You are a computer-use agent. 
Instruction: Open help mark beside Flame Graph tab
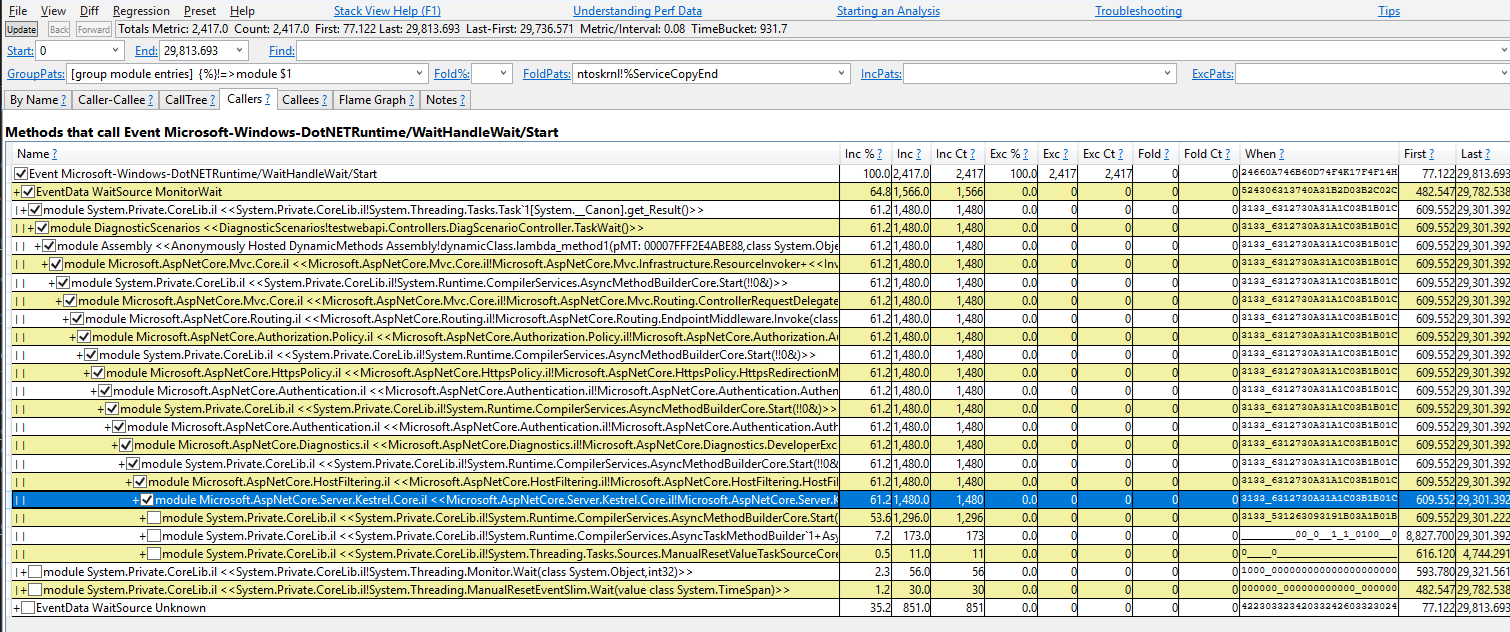412,100
